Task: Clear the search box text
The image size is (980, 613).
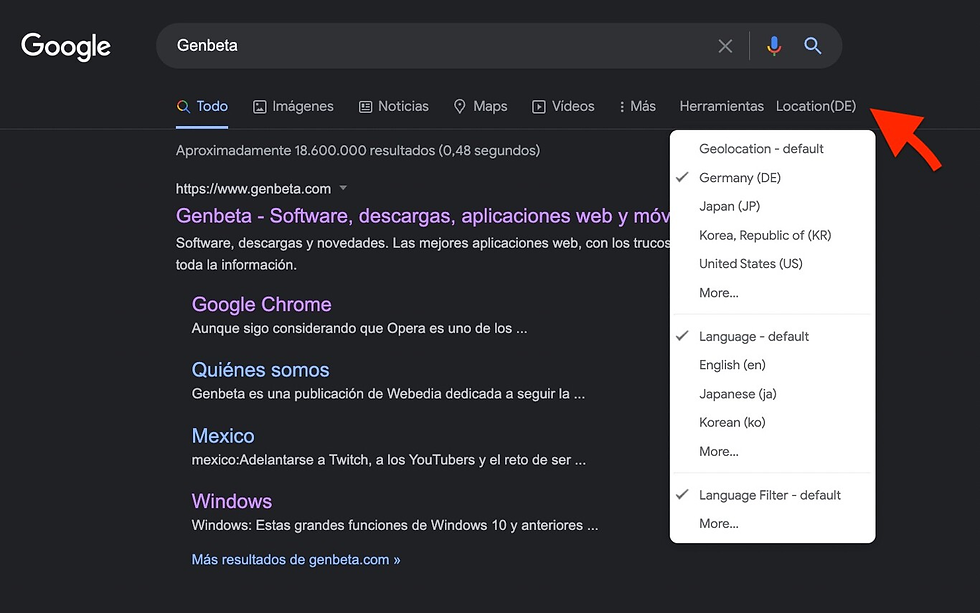Action: coord(725,46)
